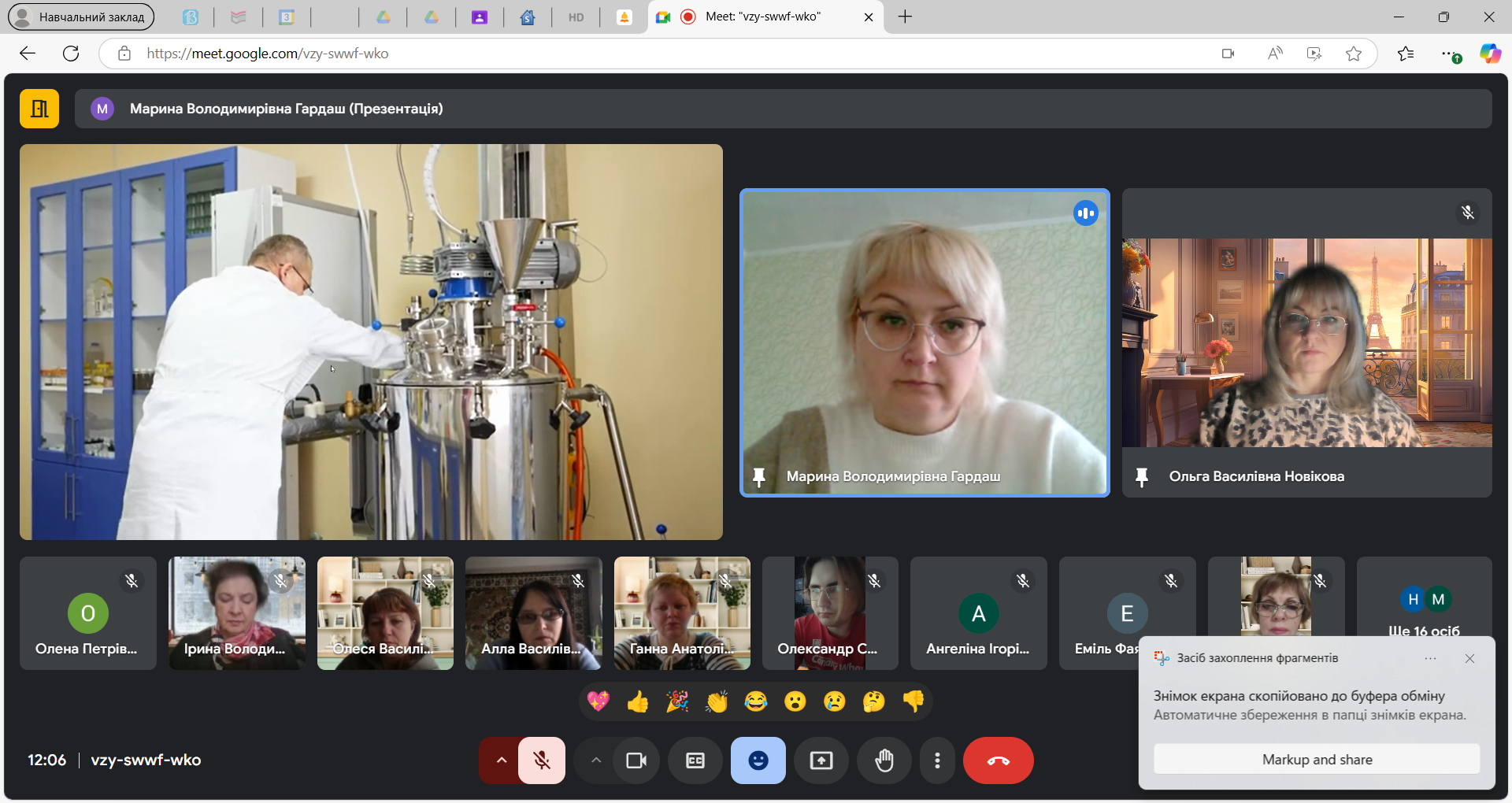Expand audio settings chevron
1512x803 pixels.
(x=501, y=760)
